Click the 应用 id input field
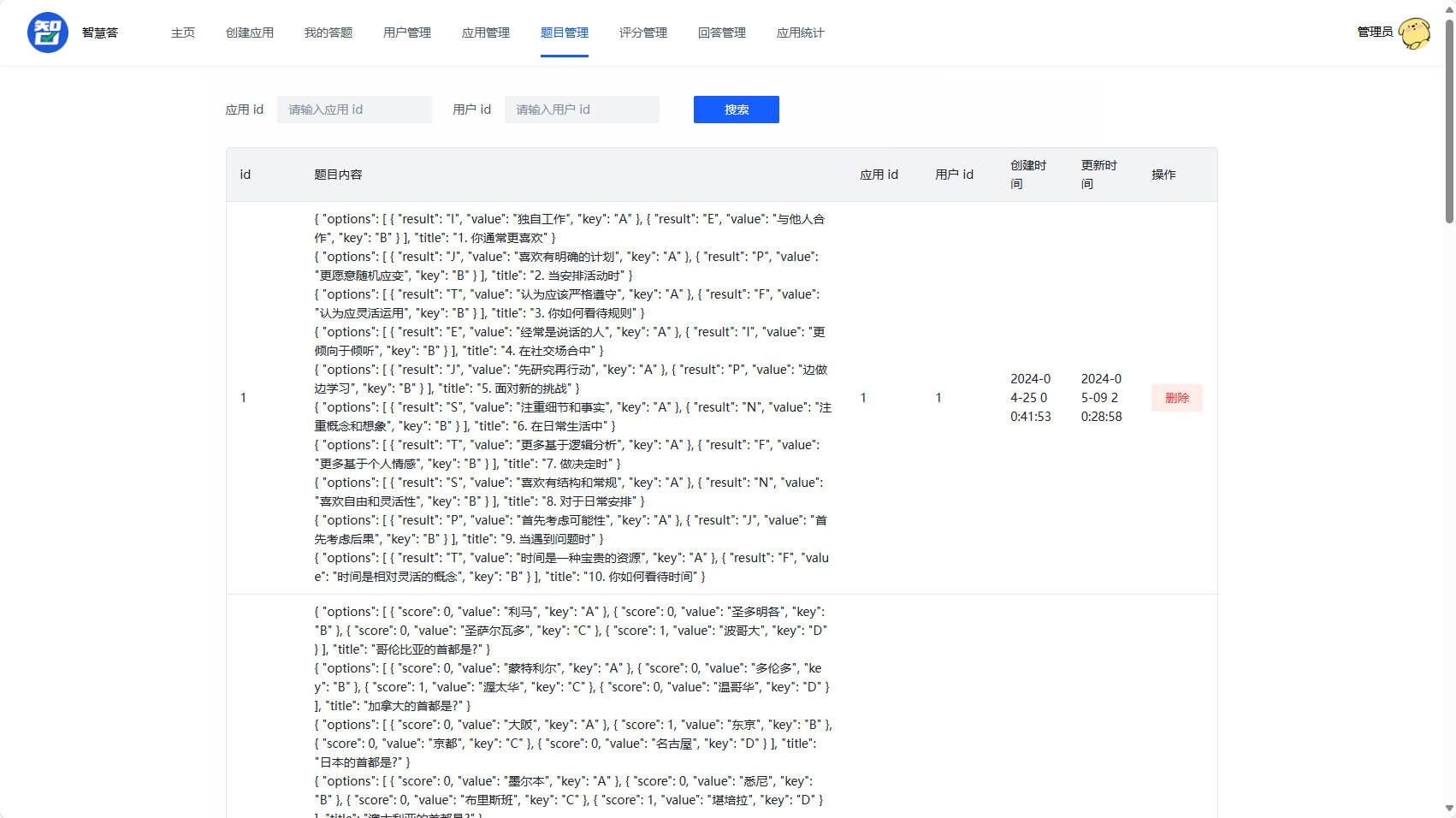The height and width of the screenshot is (818, 1456). [353, 109]
